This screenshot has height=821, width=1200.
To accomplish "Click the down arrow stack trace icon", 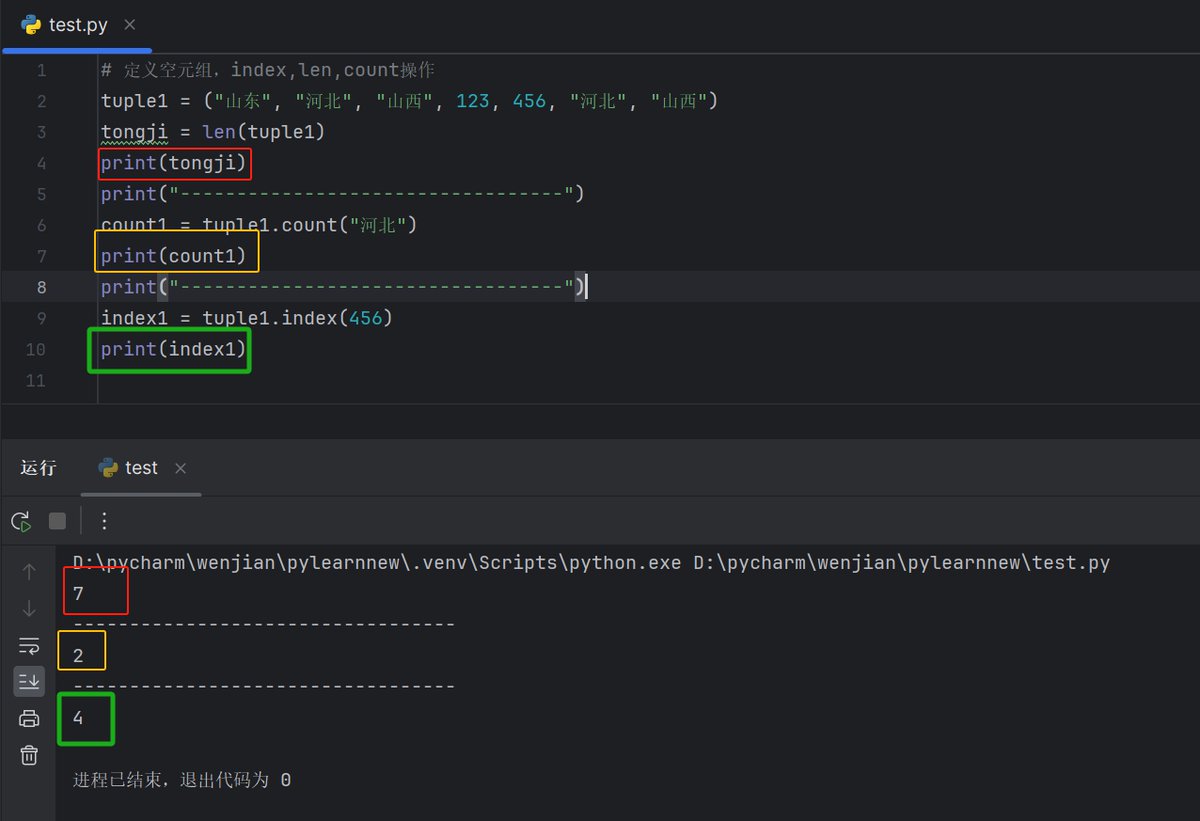I will click(29, 608).
